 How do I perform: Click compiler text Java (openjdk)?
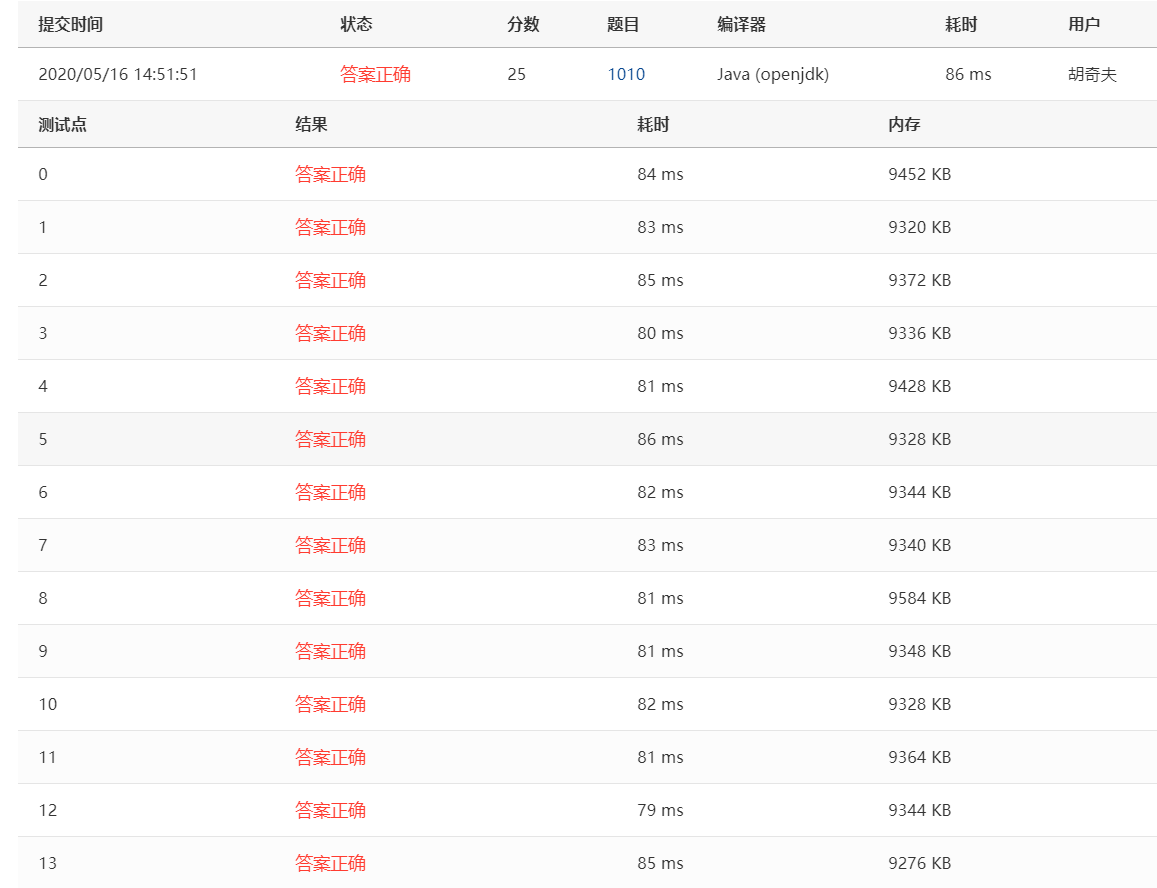coord(773,75)
